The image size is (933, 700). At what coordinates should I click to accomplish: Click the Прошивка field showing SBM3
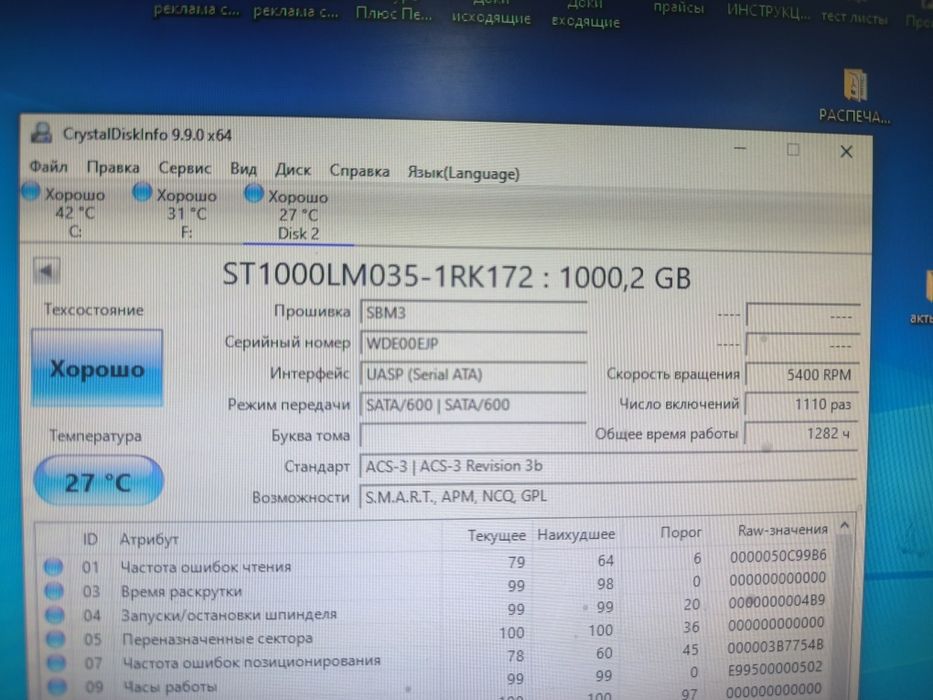(x=474, y=312)
